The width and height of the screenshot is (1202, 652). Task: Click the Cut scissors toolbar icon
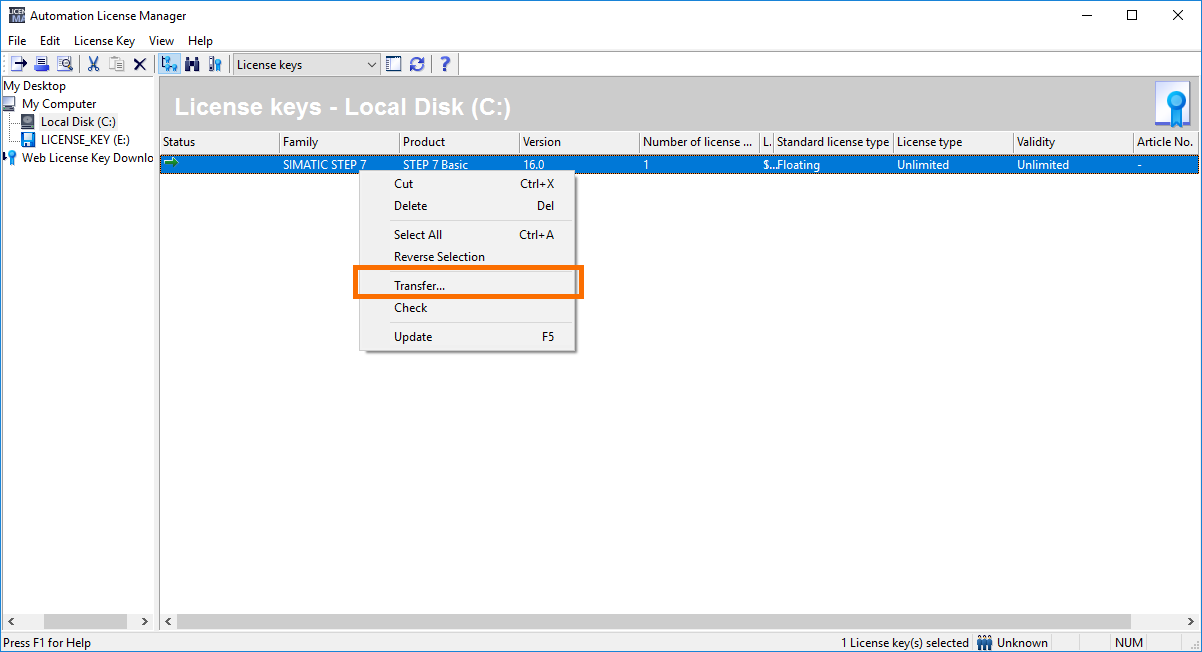[93, 64]
